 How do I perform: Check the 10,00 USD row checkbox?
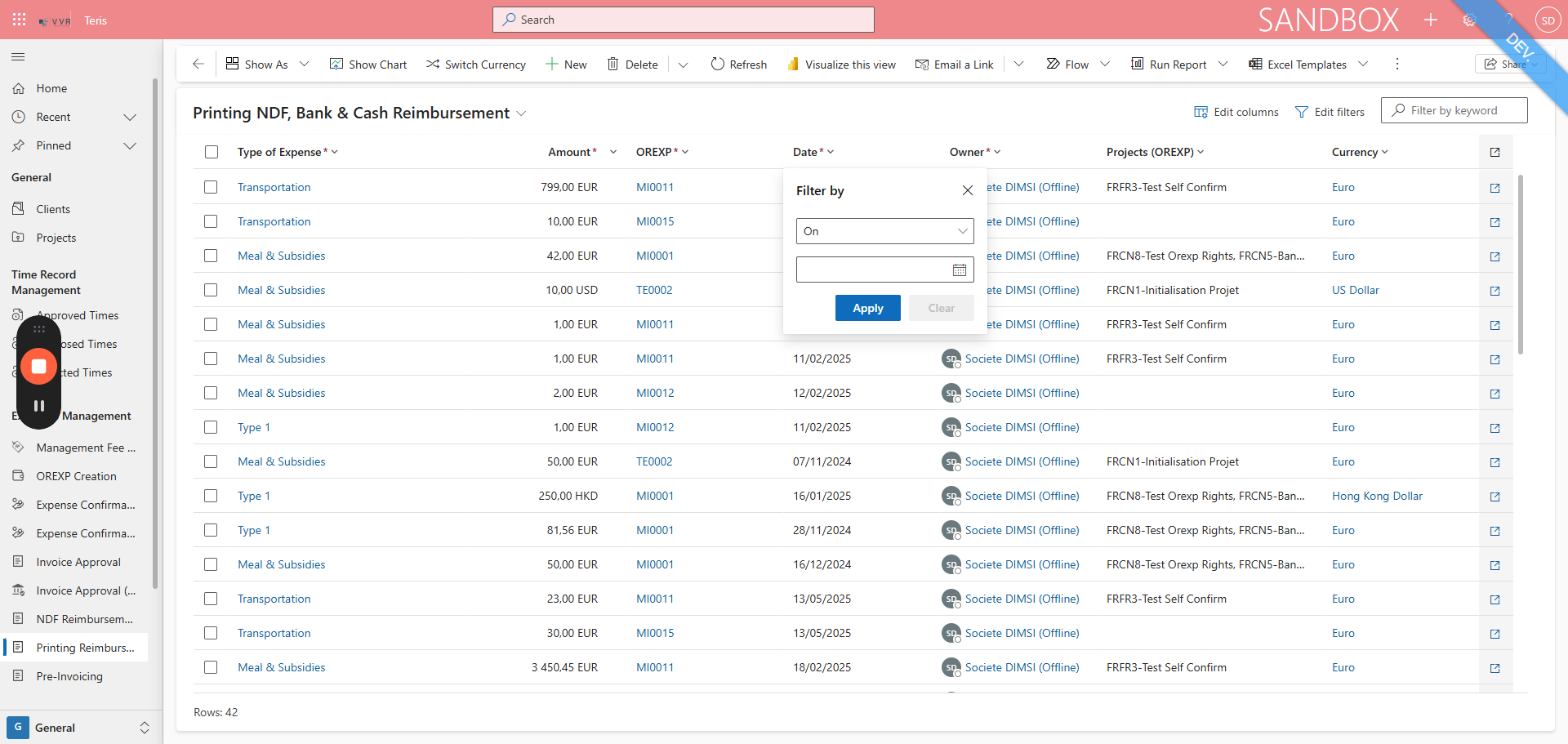coord(211,290)
